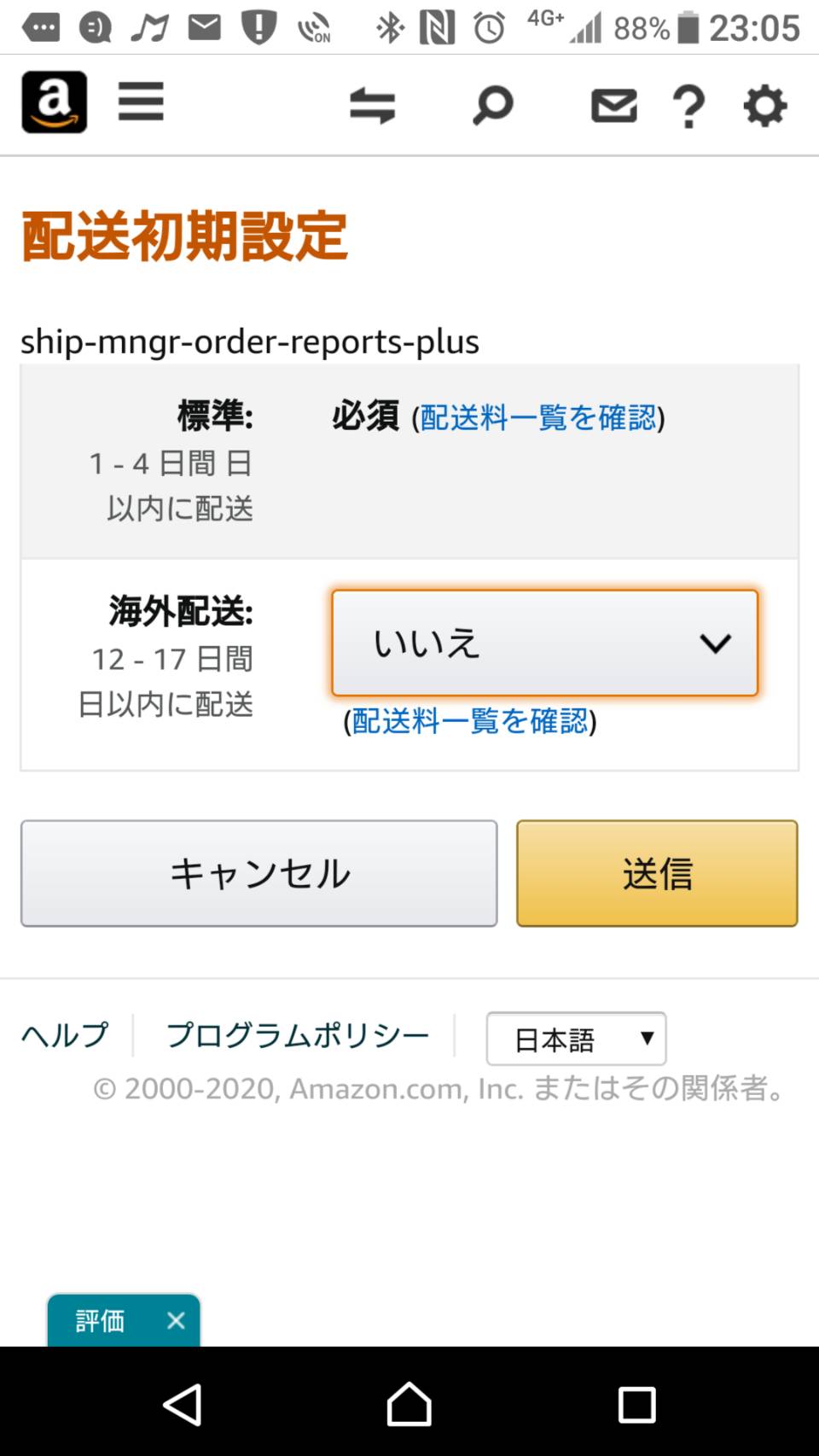Tap the switch arrows icon

(373, 106)
